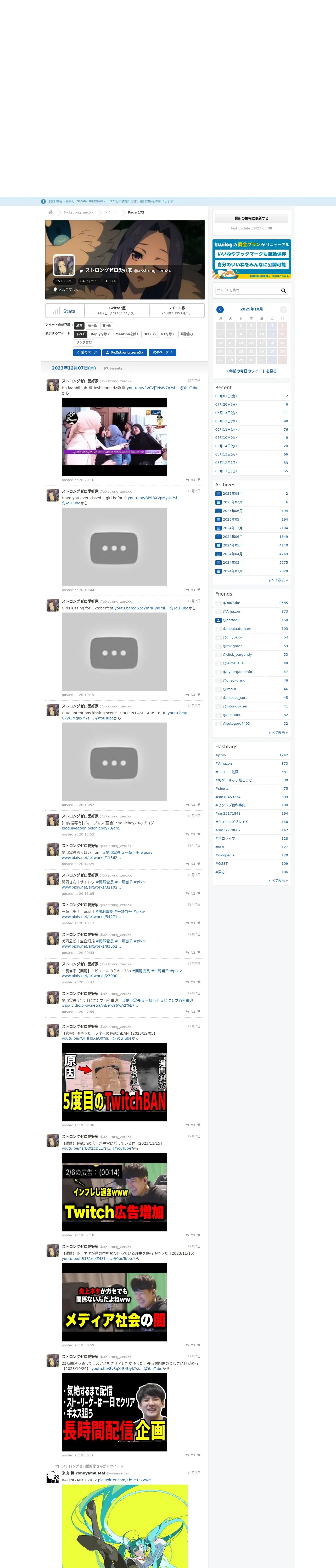Click avatar next to 'Ha laahbib ah' tweet
The height and width of the screenshot is (1568, 336).
click(53, 385)
